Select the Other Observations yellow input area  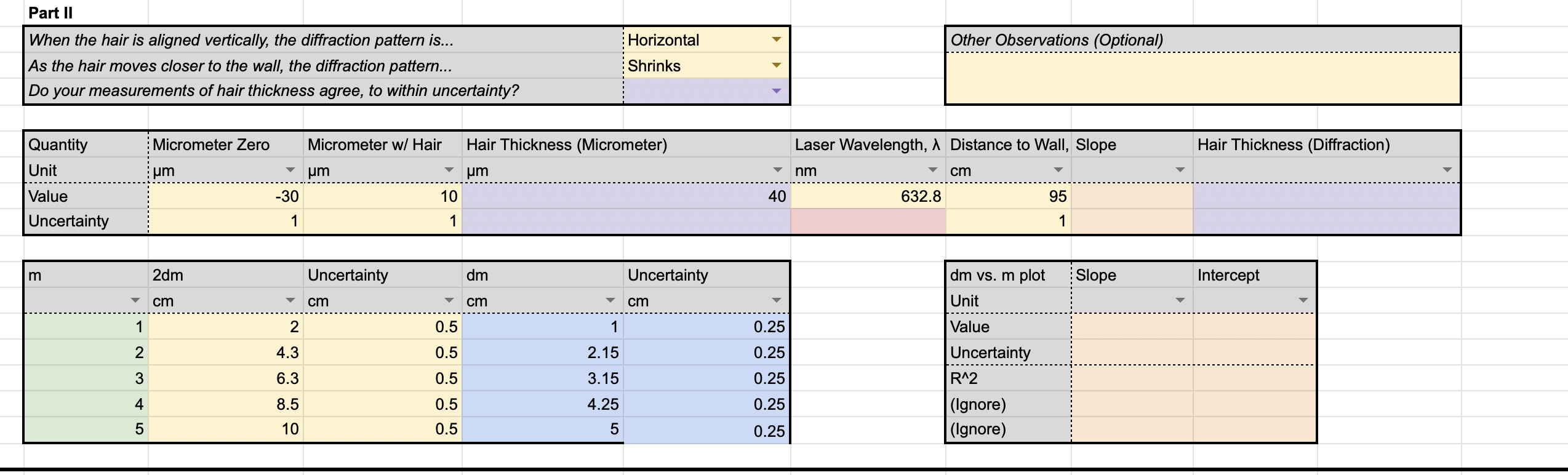tap(1202, 78)
